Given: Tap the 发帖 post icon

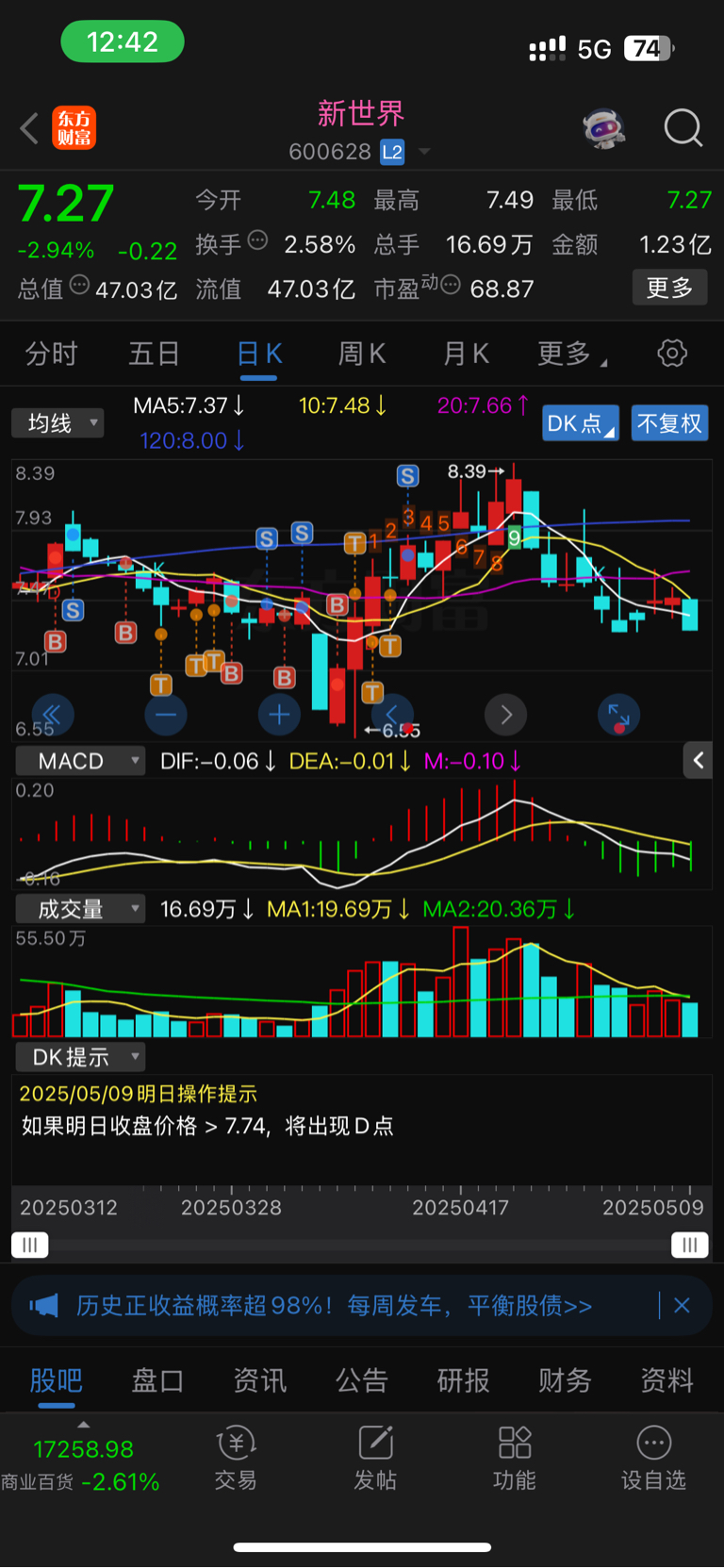Looking at the screenshot, I should pyautogui.click(x=375, y=1458).
